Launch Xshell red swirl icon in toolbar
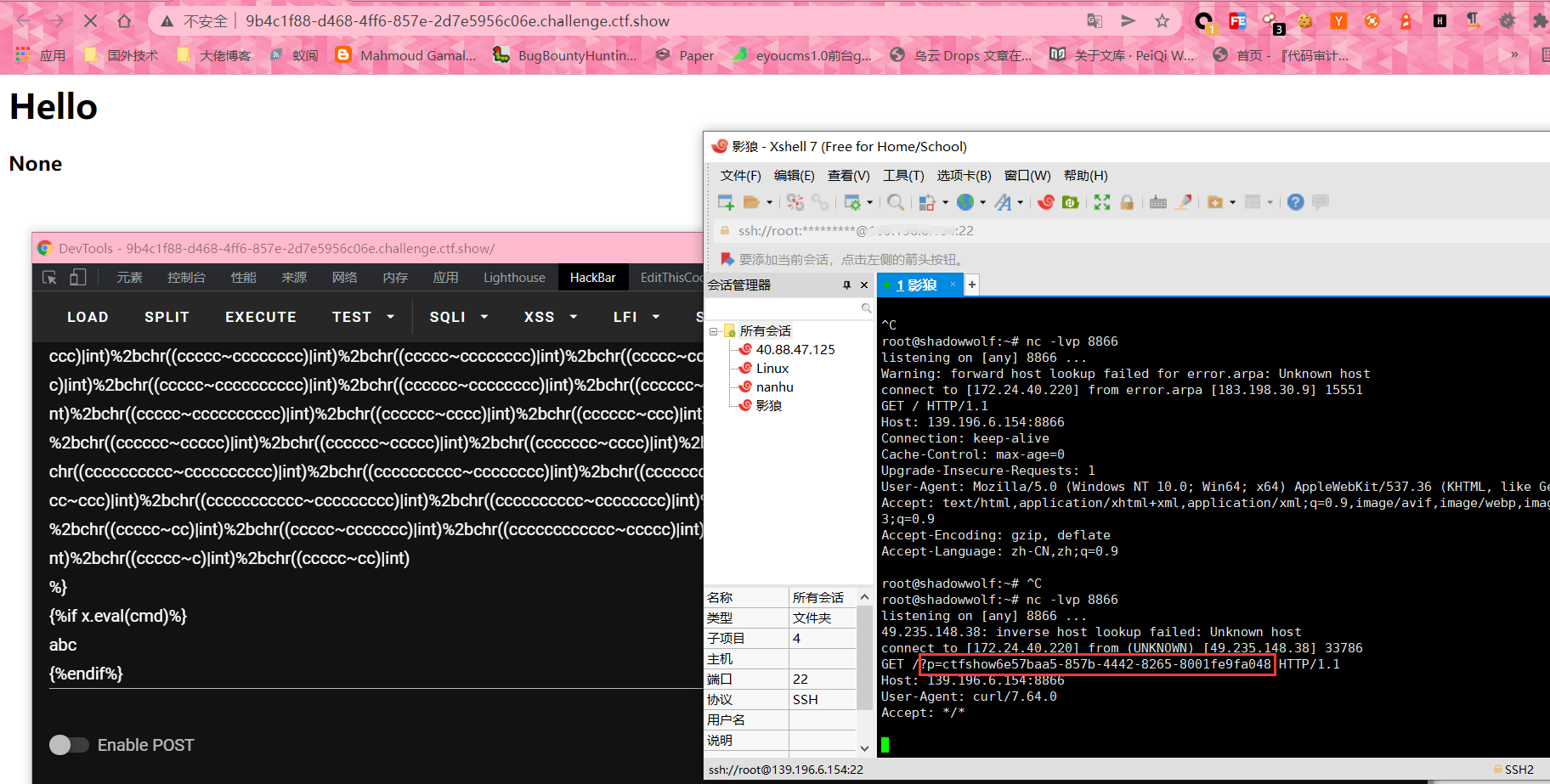 point(1046,202)
